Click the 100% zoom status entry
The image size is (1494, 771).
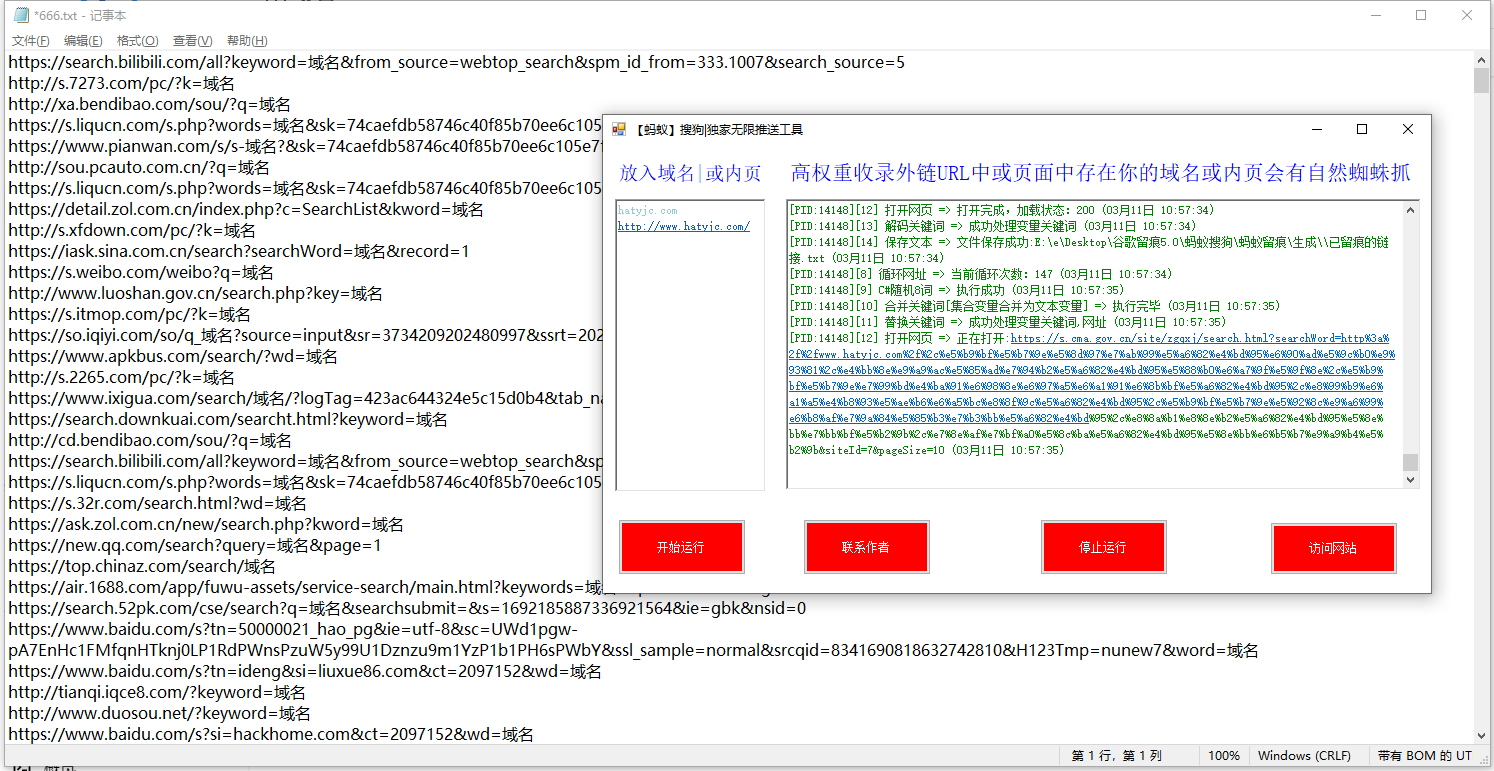[1223, 756]
